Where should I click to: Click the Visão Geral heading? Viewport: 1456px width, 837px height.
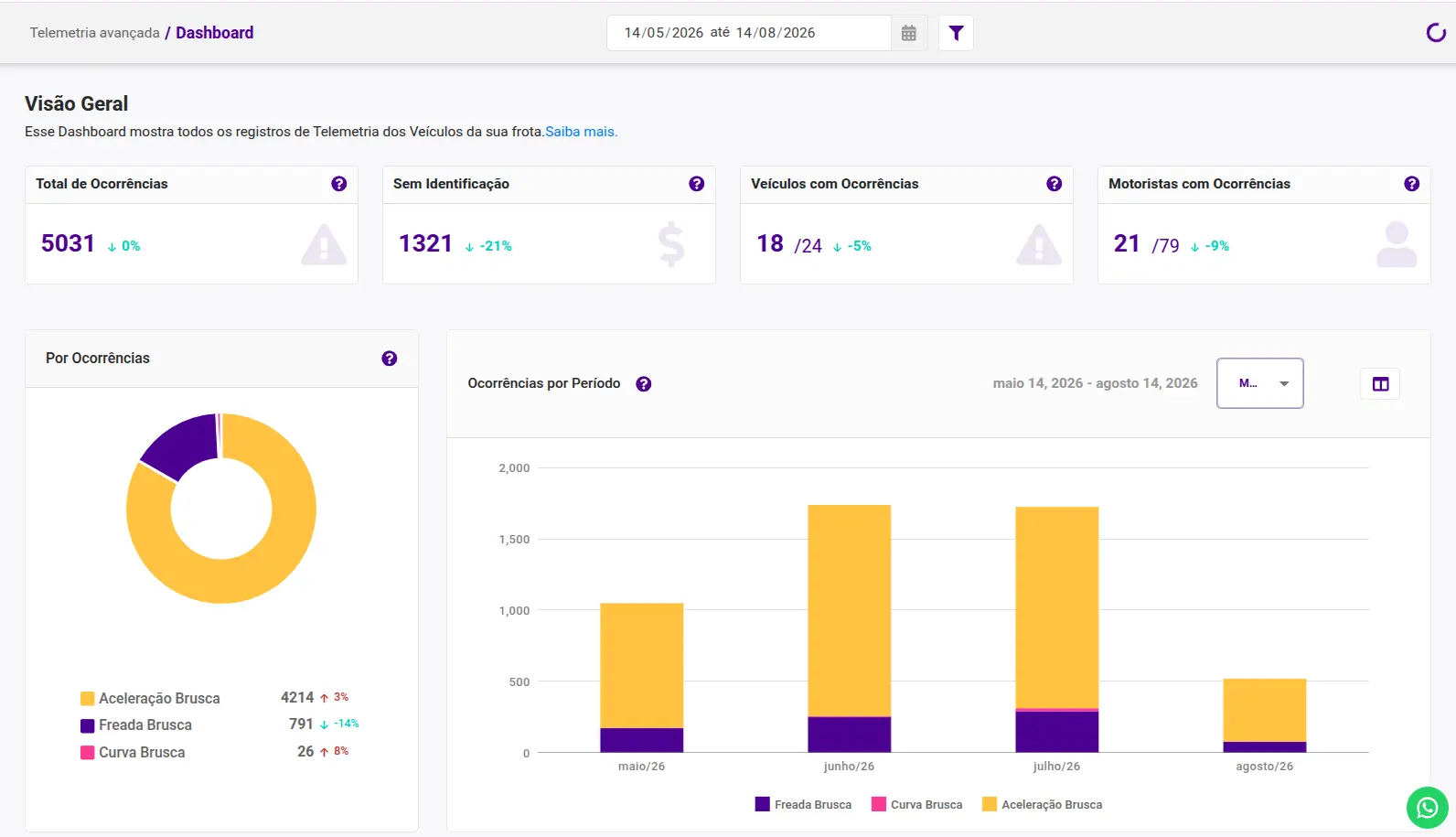click(77, 104)
